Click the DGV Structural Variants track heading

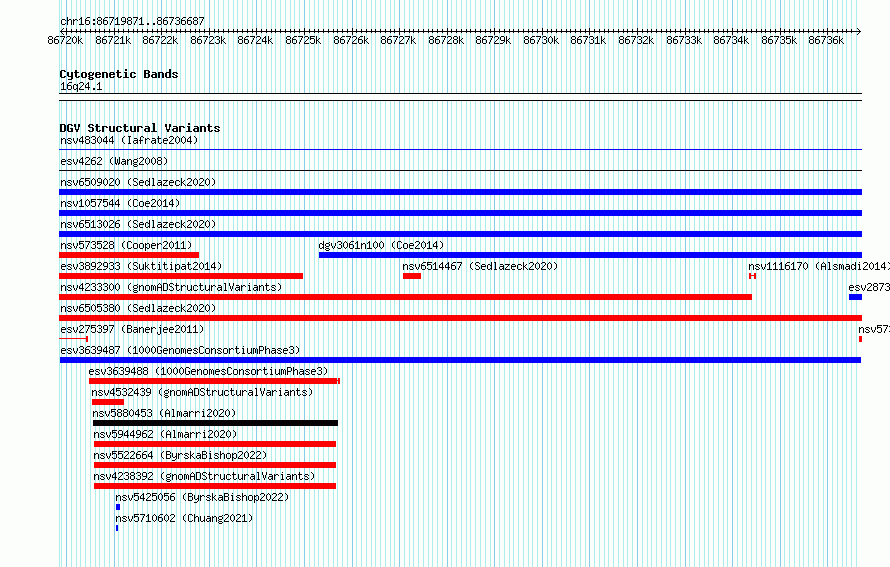(x=140, y=128)
